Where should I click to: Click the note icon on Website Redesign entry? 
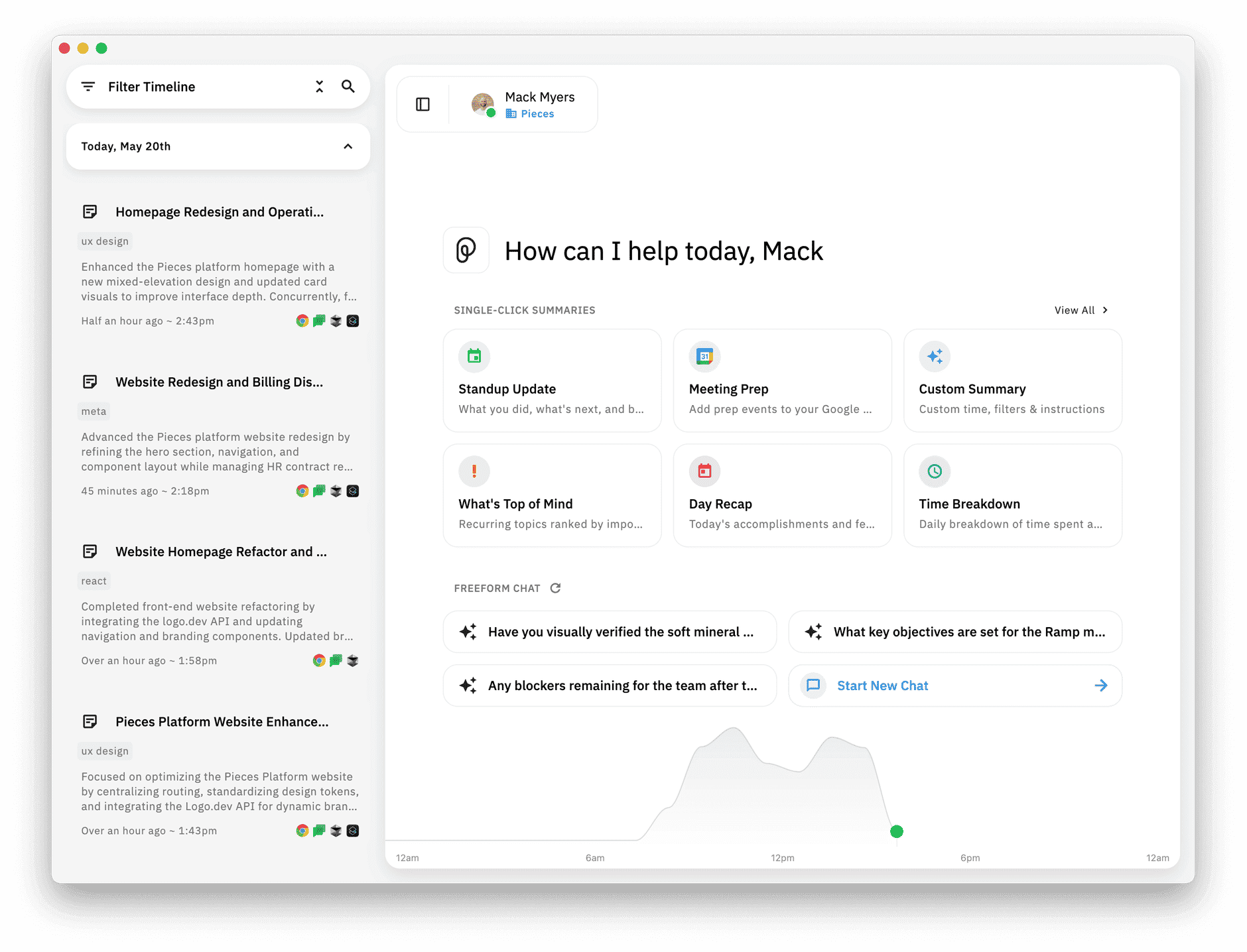(90, 382)
